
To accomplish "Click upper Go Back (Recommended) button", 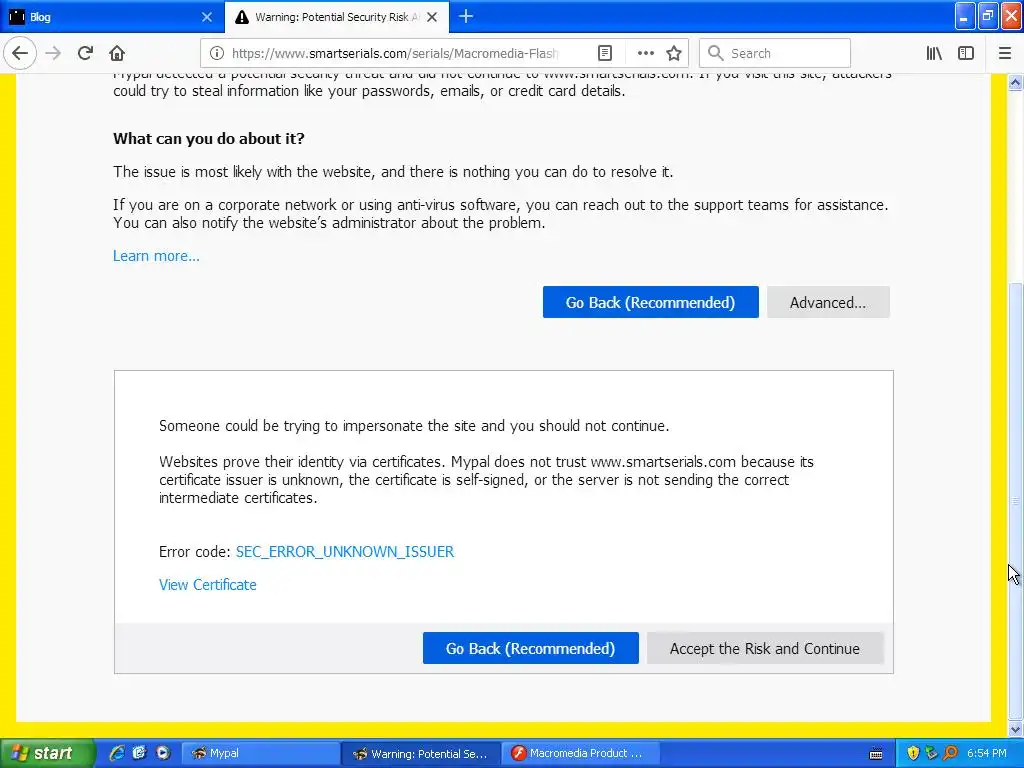I will [650, 302].
